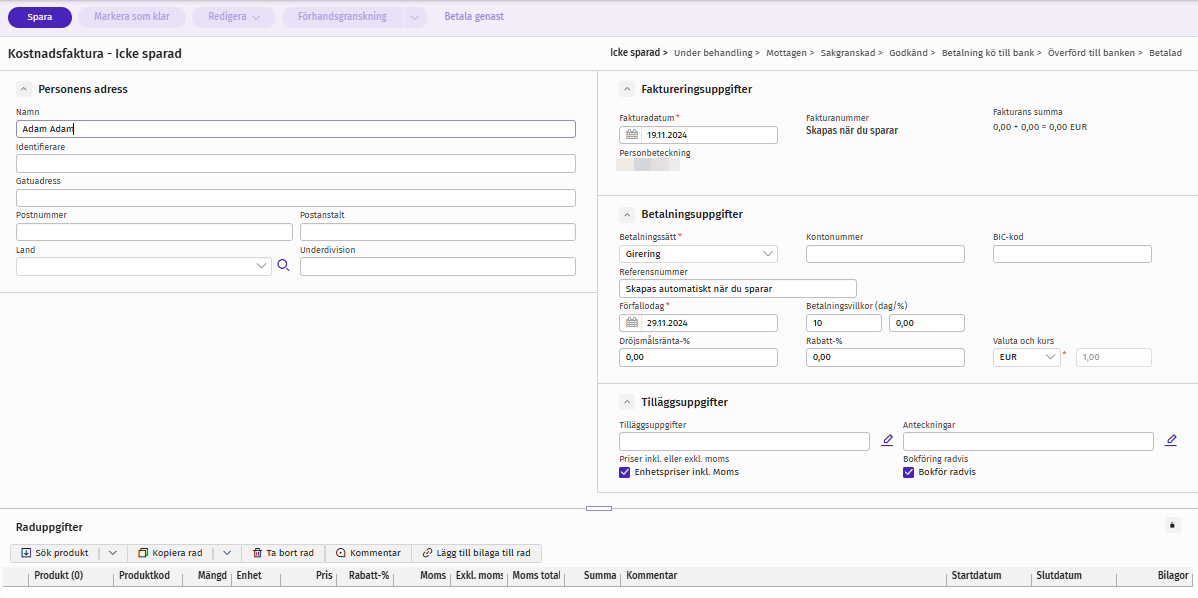Click the Identifierare input field
1198x598 pixels.
point(296,163)
